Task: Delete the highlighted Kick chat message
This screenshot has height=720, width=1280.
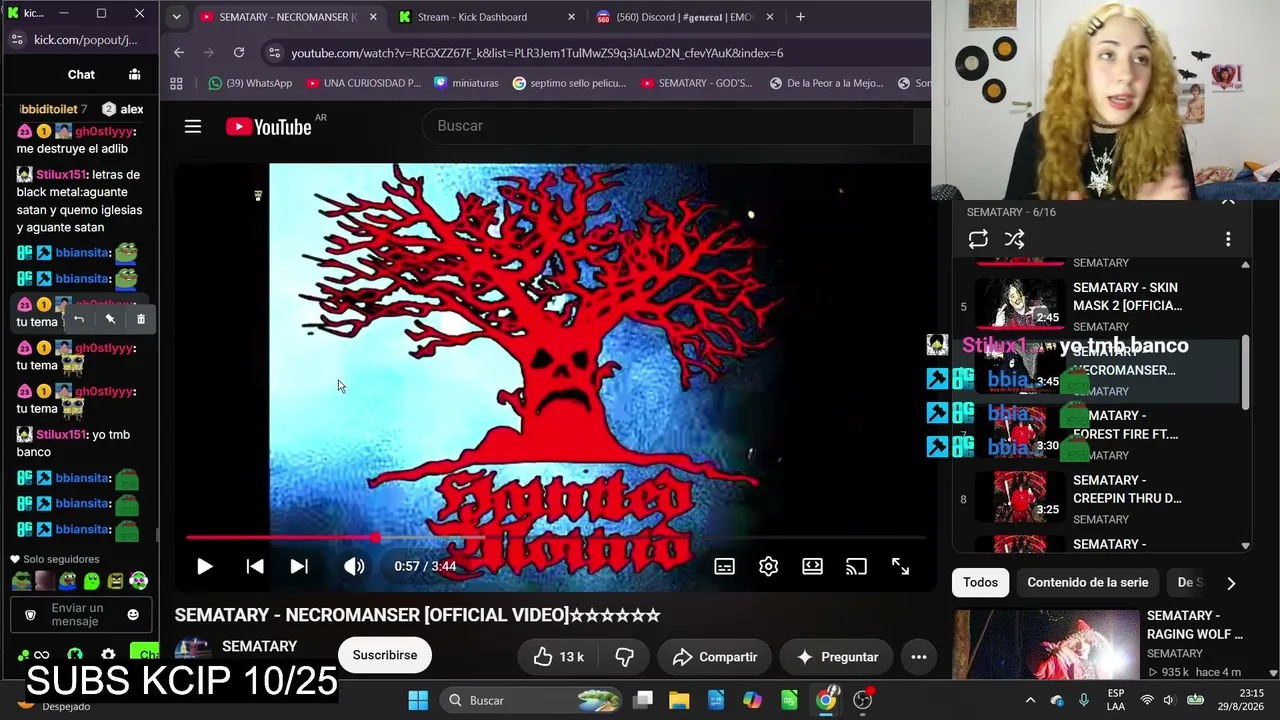Action: pyautogui.click(x=141, y=319)
